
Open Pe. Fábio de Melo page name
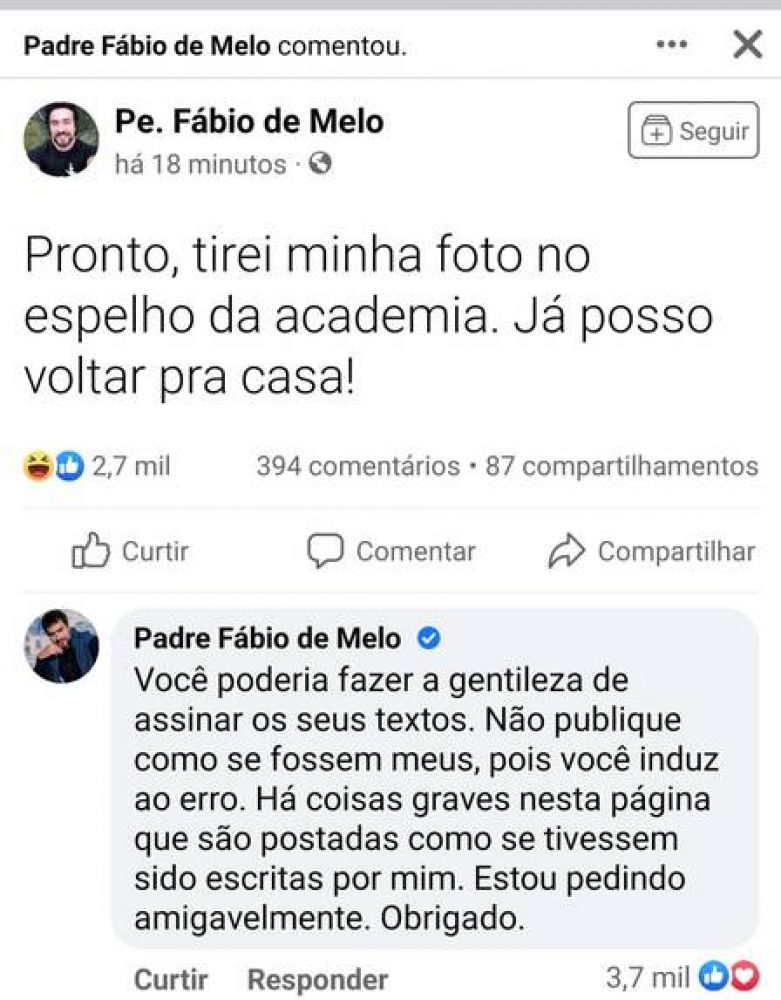tap(249, 122)
